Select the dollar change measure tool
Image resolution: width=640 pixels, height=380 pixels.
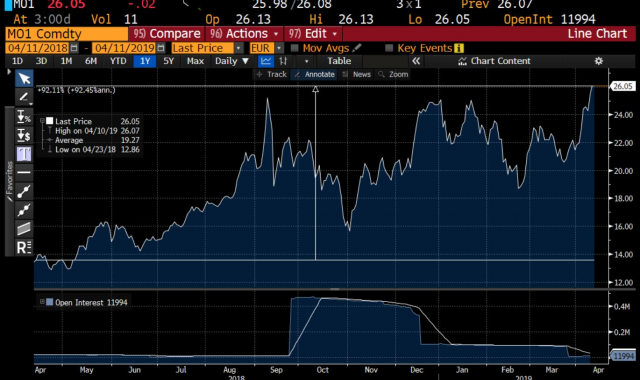(x=24, y=135)
